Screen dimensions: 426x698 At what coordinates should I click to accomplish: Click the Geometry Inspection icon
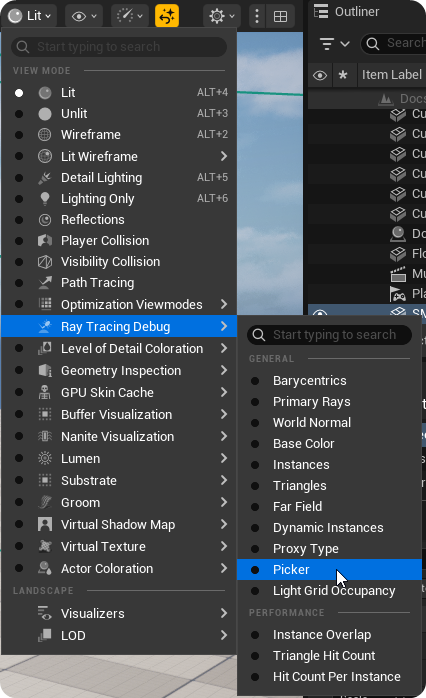point(45,370)
